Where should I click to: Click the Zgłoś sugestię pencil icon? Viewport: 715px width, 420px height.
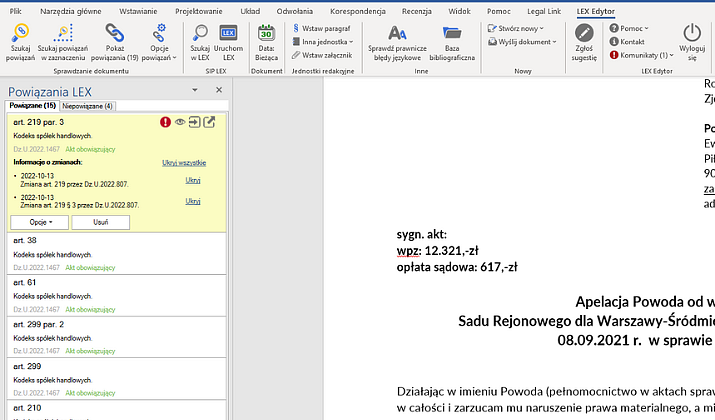pos(585,36)
